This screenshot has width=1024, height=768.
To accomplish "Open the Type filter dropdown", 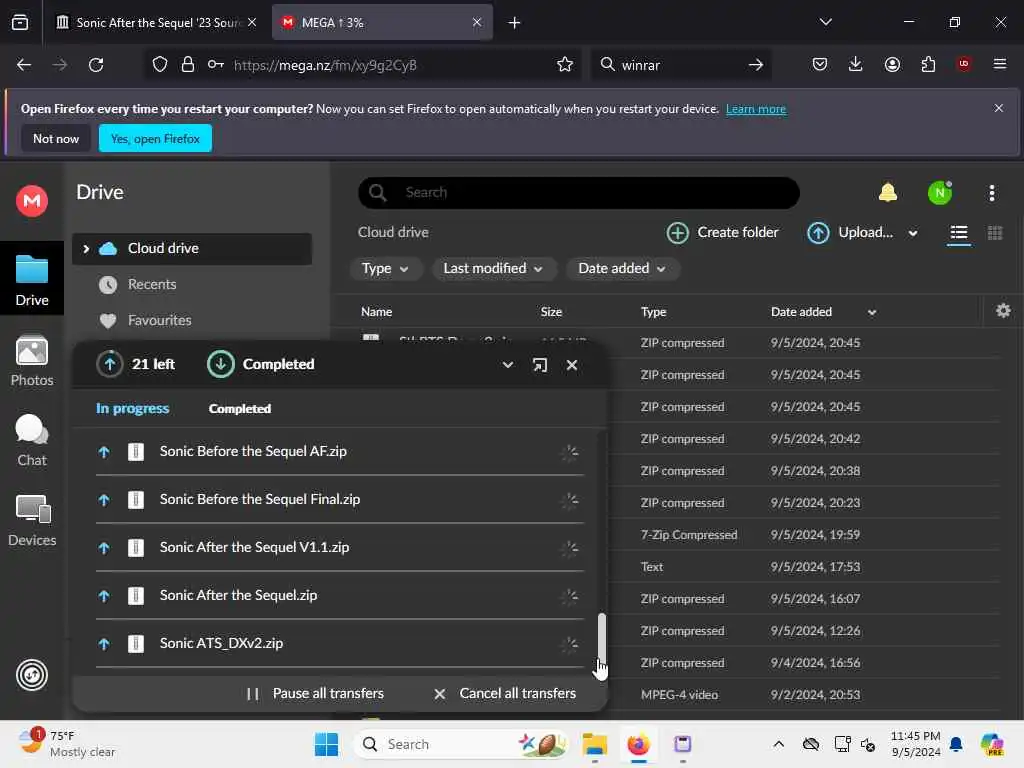I will tap(385, 268).
